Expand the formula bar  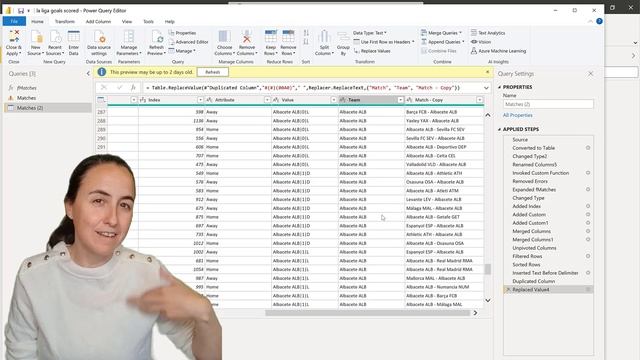(486, 88)
